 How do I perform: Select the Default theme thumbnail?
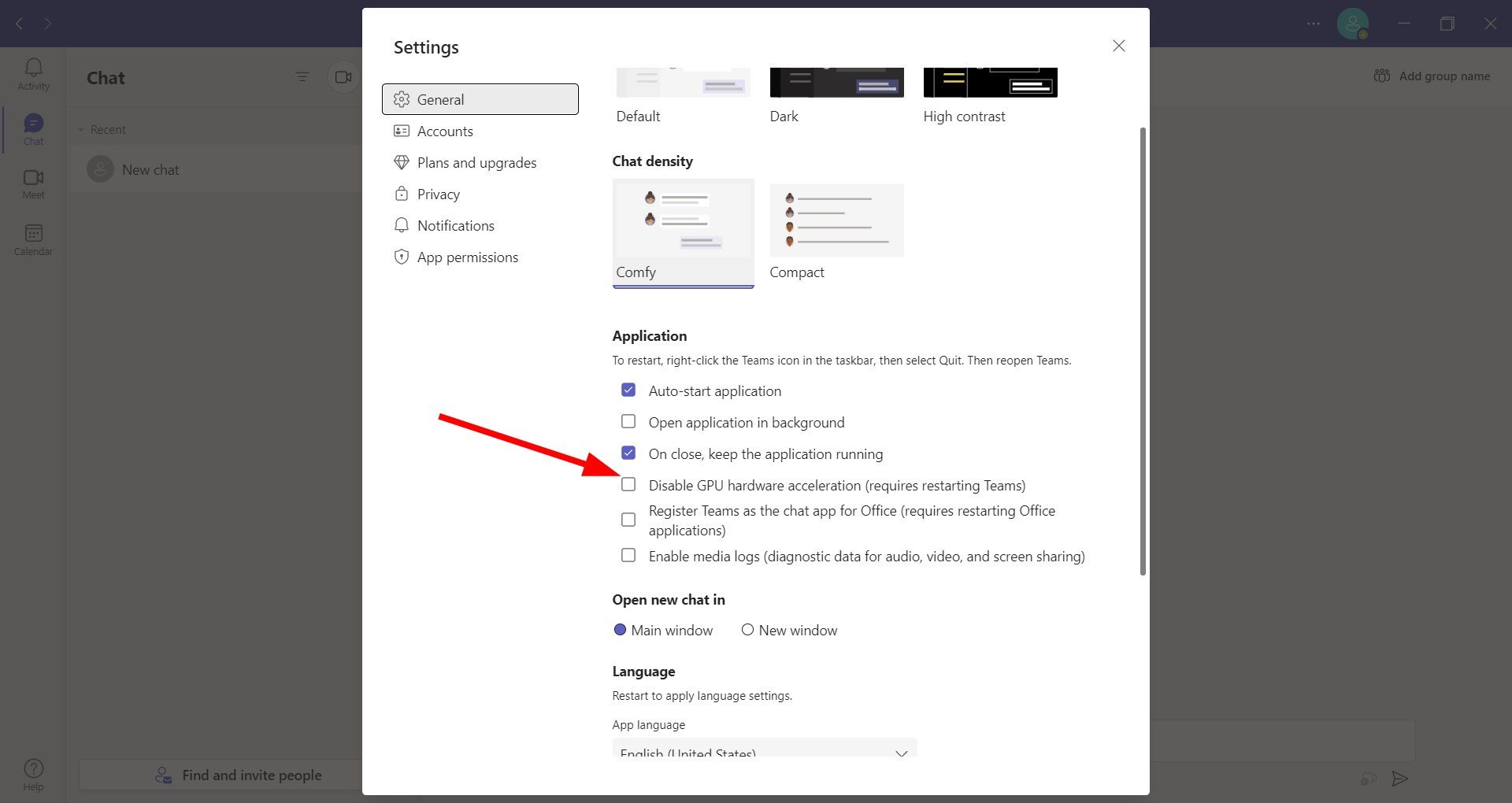[683, 82]
